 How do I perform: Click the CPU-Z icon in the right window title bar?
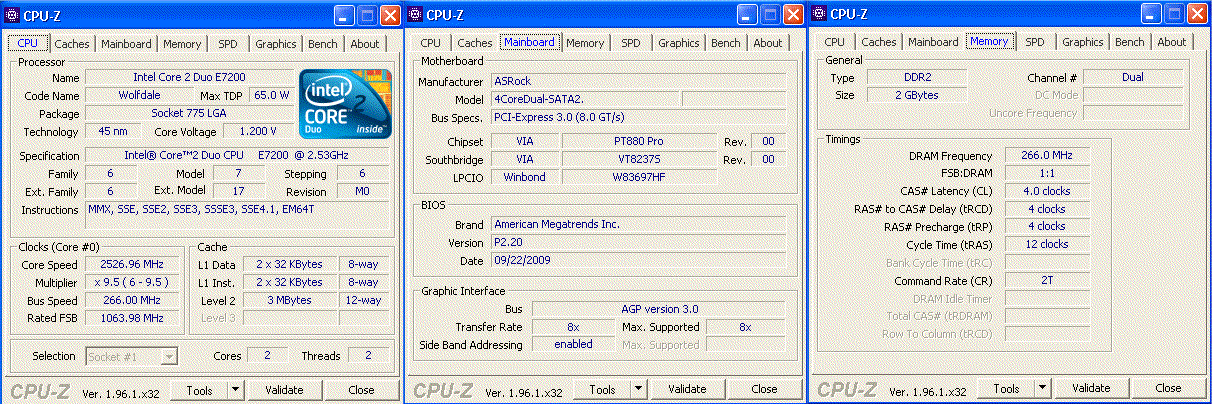(x=819, y=14)
